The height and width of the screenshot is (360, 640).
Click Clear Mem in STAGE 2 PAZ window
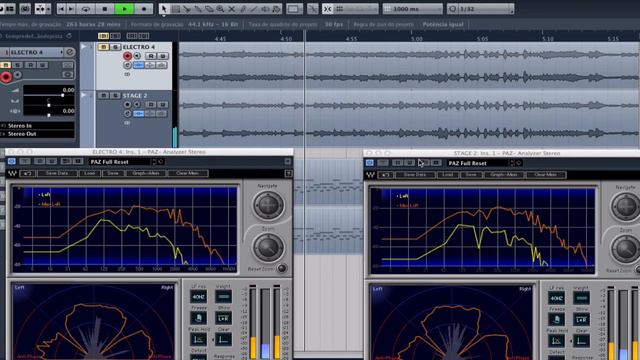[x=546, y=175]
